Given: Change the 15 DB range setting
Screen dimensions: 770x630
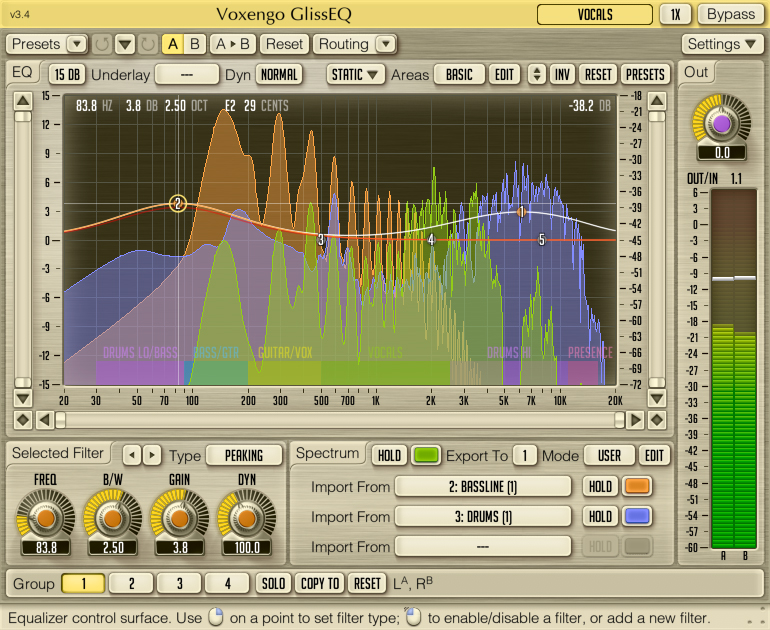Looking at the screenshot, I should pos(67,75).
